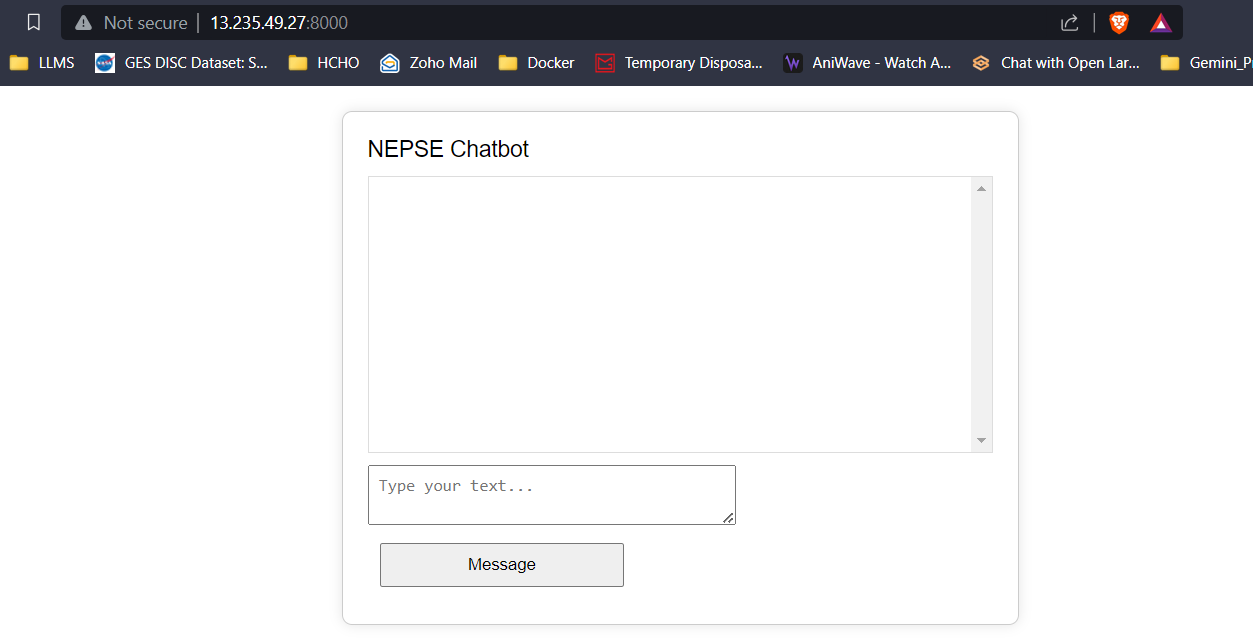Open the Temporary Disposable mail bookmark
This screenshot has height=641, width=1253.
(679, 63)
